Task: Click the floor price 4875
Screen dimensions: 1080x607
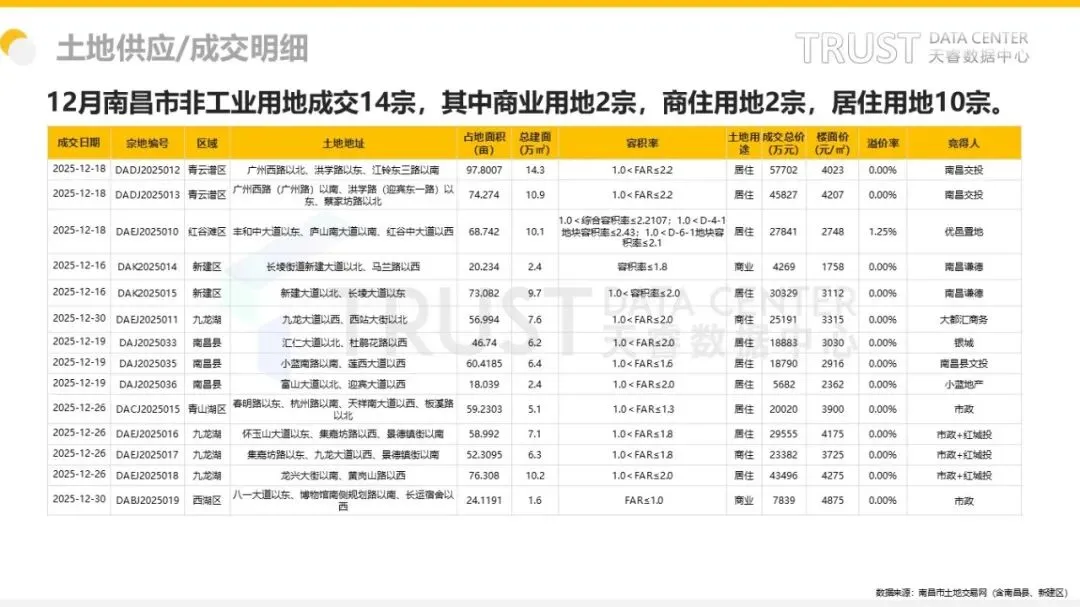Action: click(x=832, y=500)
